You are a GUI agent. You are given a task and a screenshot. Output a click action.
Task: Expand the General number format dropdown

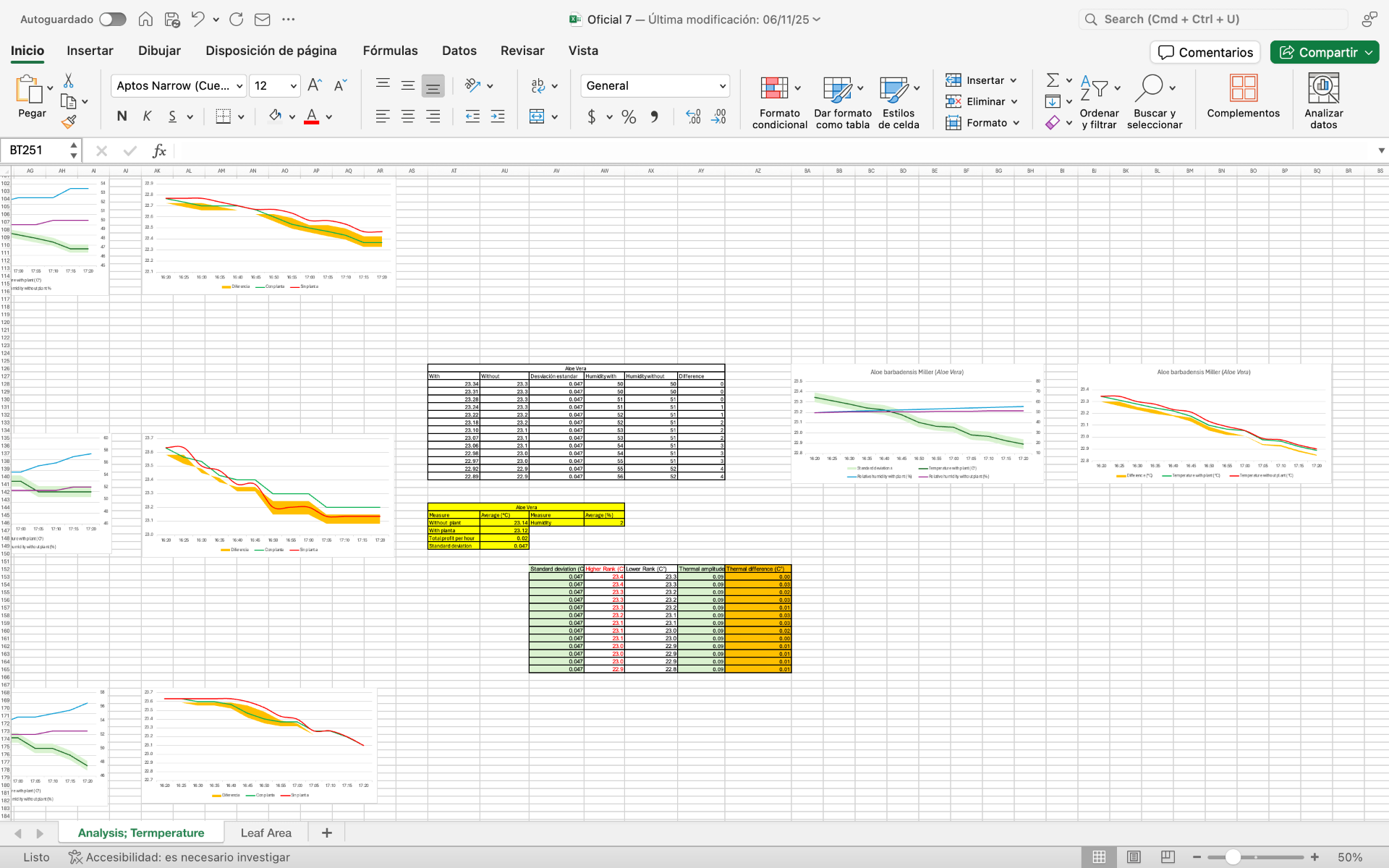(x=722, y=86)
